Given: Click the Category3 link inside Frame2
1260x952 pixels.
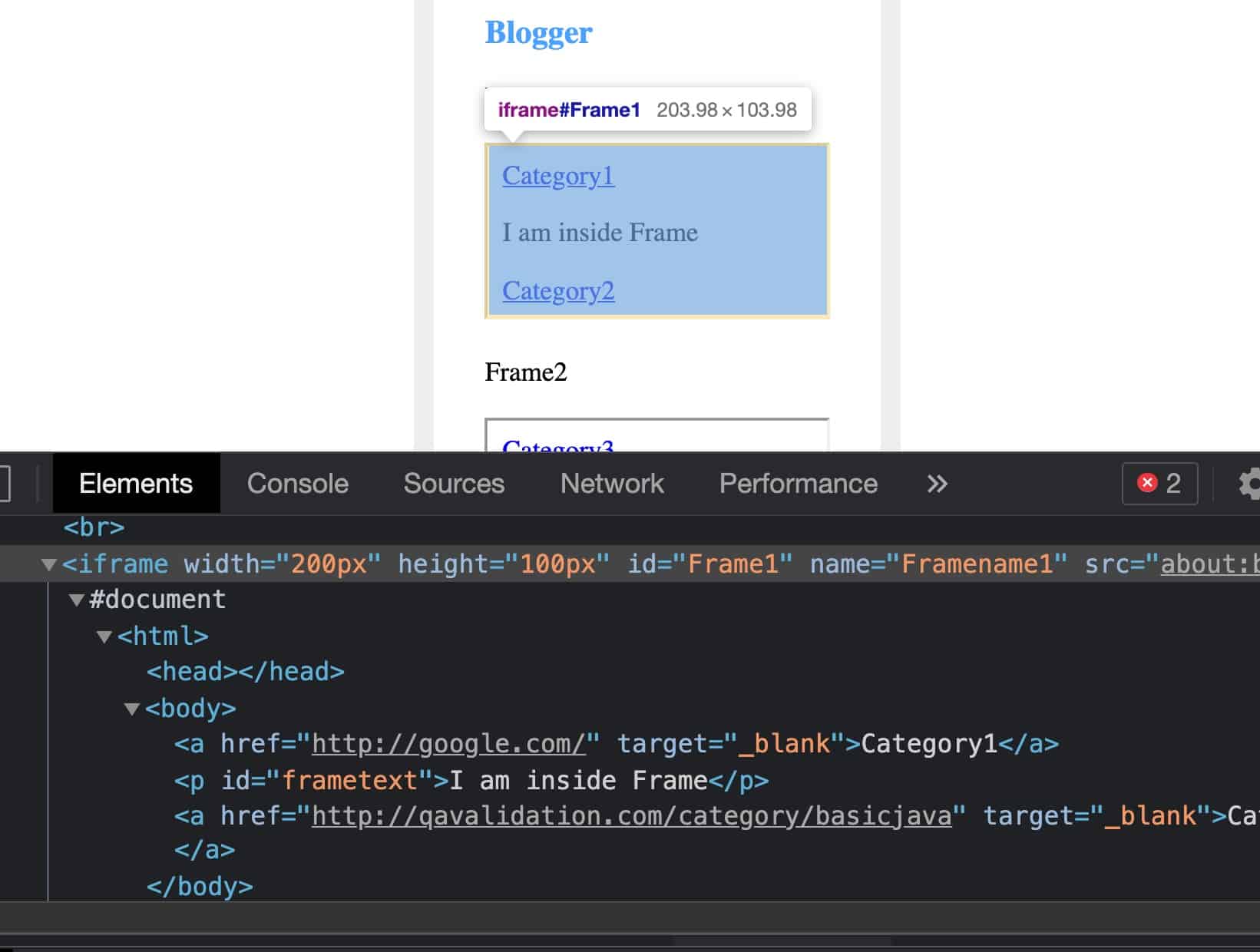Looking at the screenshot, I should (x=558, y=447).
